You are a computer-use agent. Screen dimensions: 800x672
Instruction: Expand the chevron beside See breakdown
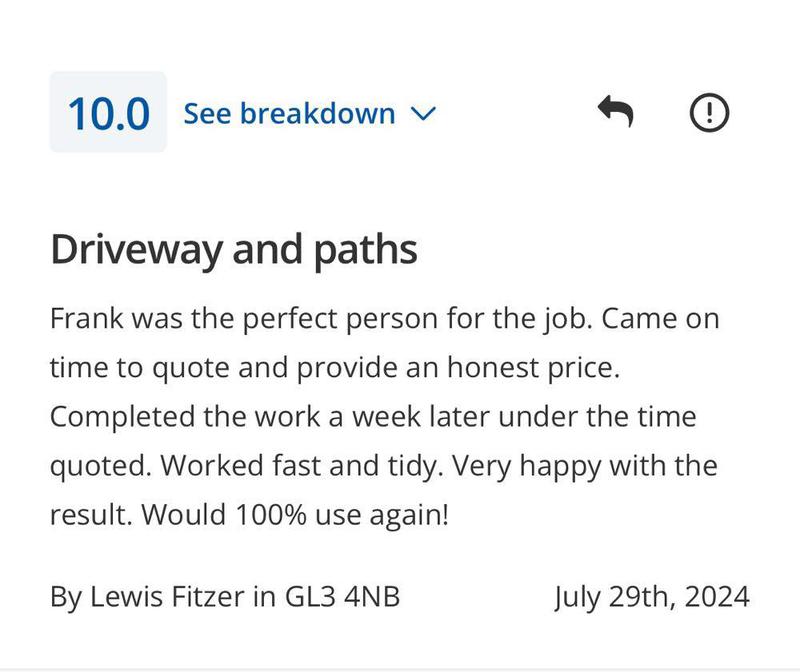[x=423, y=114]
